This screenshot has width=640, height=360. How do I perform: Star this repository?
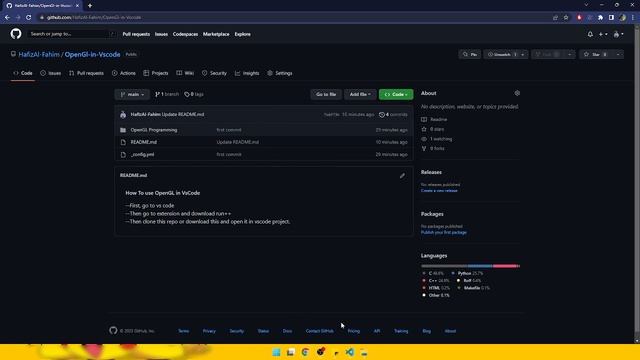596,54
